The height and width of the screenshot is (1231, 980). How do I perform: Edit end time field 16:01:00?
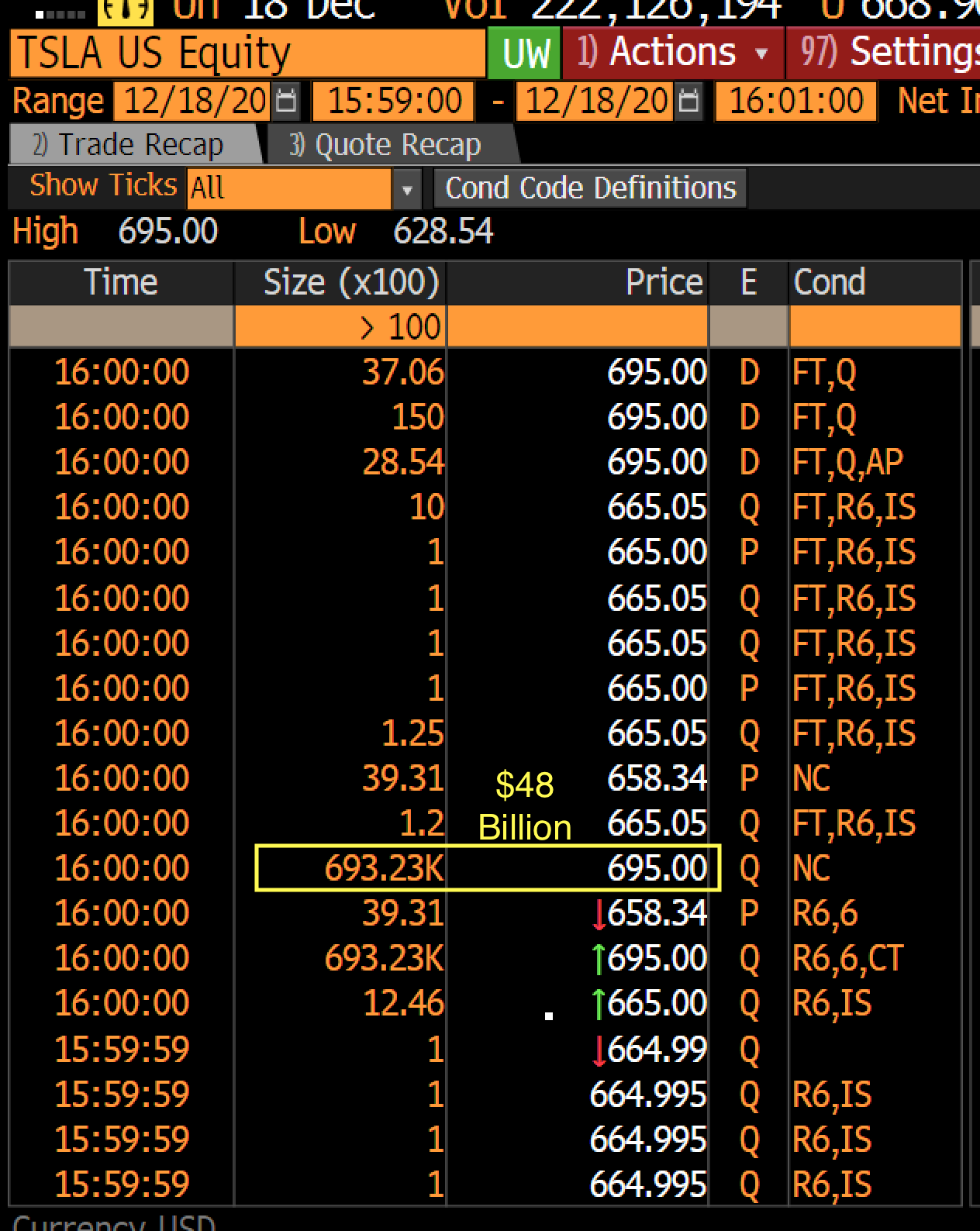795,102
